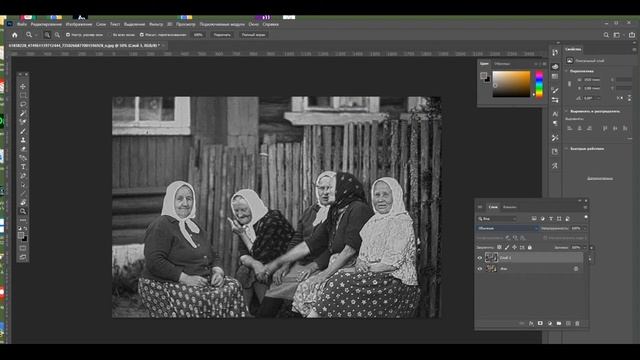Turn layer filtering on or off
640x360 pixels.
click(586, 217)
